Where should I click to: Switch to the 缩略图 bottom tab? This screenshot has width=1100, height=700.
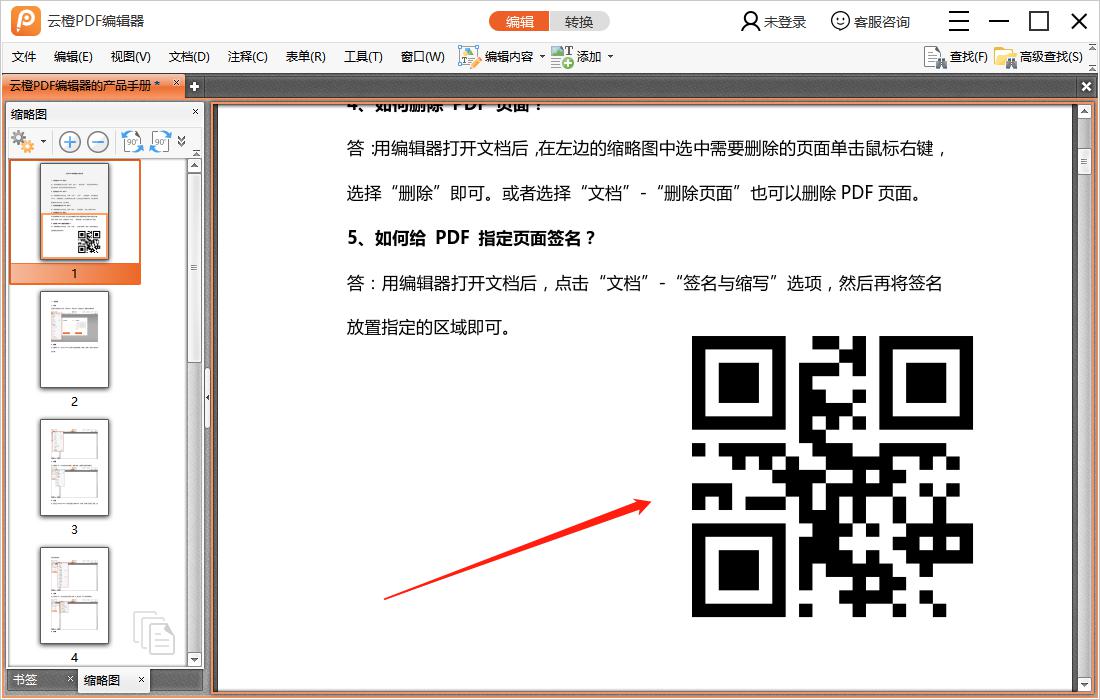click(102, 680)
